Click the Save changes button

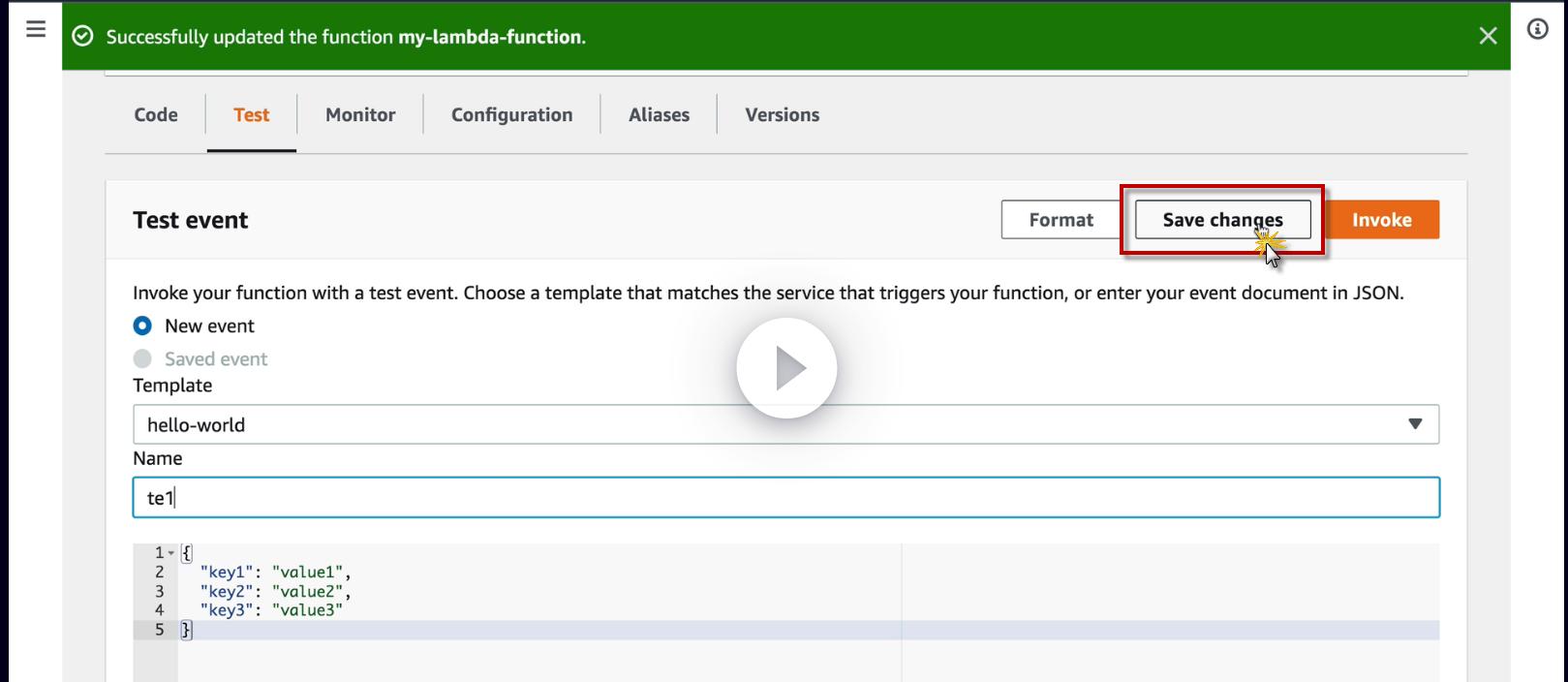coord(1222,220)
